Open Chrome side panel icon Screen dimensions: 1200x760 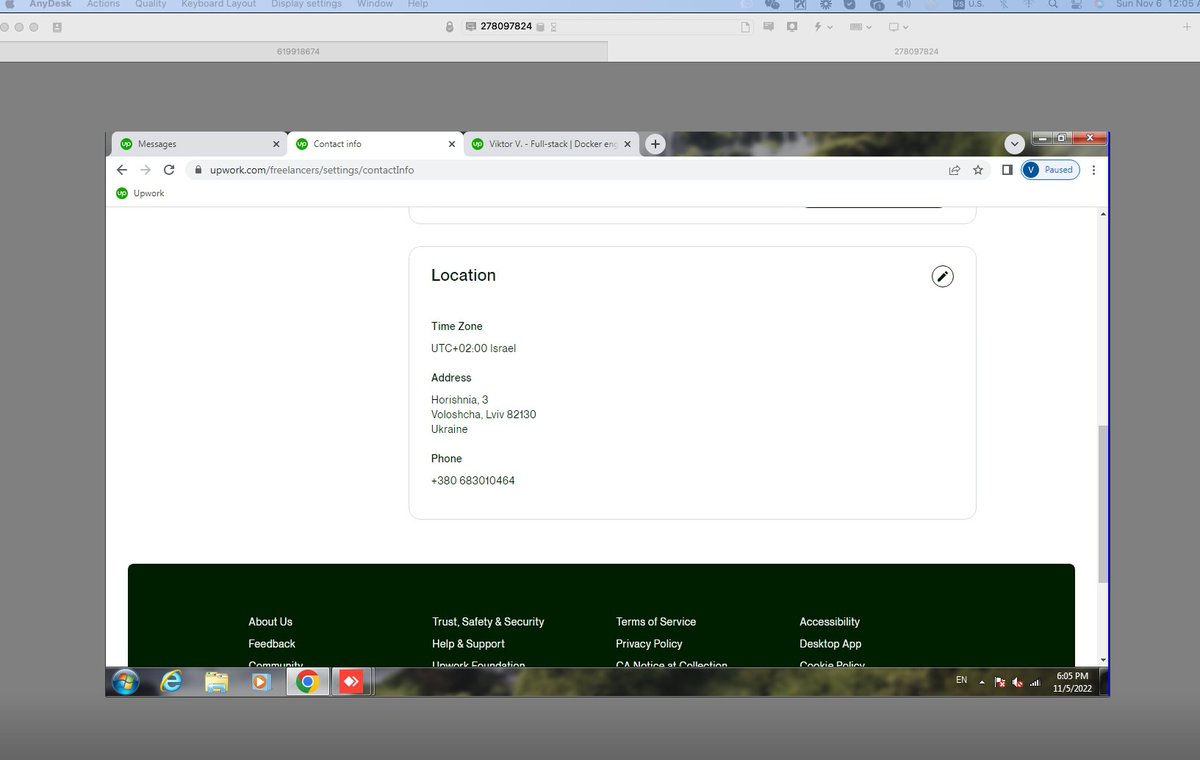[x=1007, y=170]
